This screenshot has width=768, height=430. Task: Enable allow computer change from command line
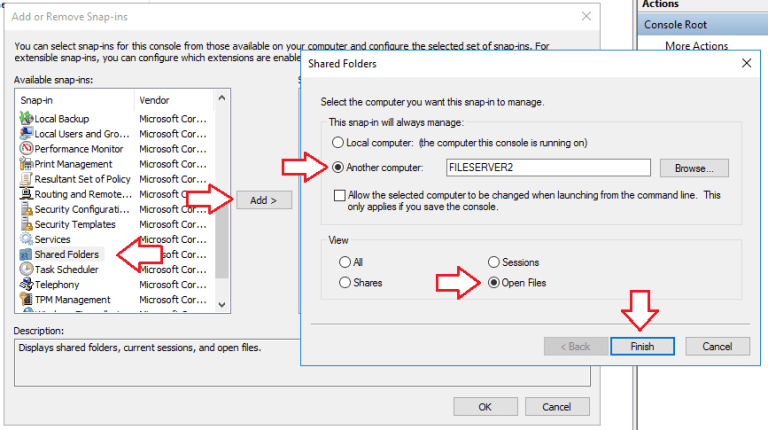tap(341, 195)
